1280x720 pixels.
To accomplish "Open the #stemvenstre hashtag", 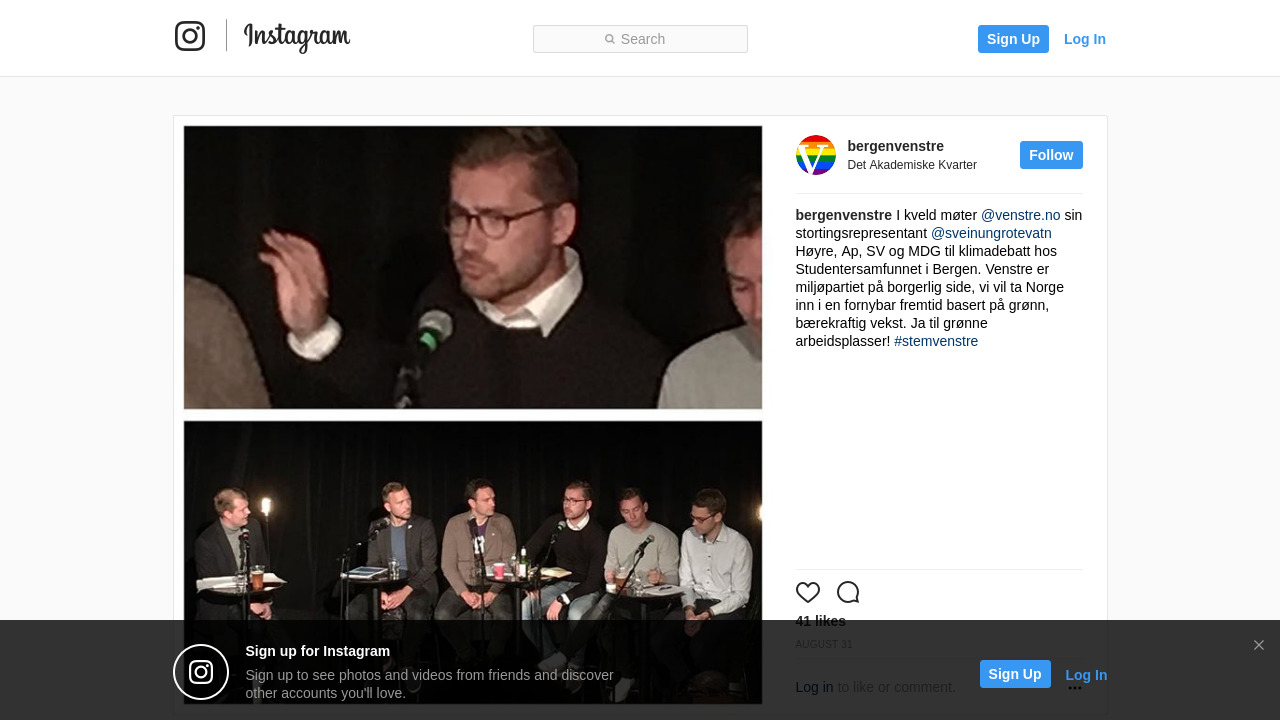I will (x=936, y=341).
